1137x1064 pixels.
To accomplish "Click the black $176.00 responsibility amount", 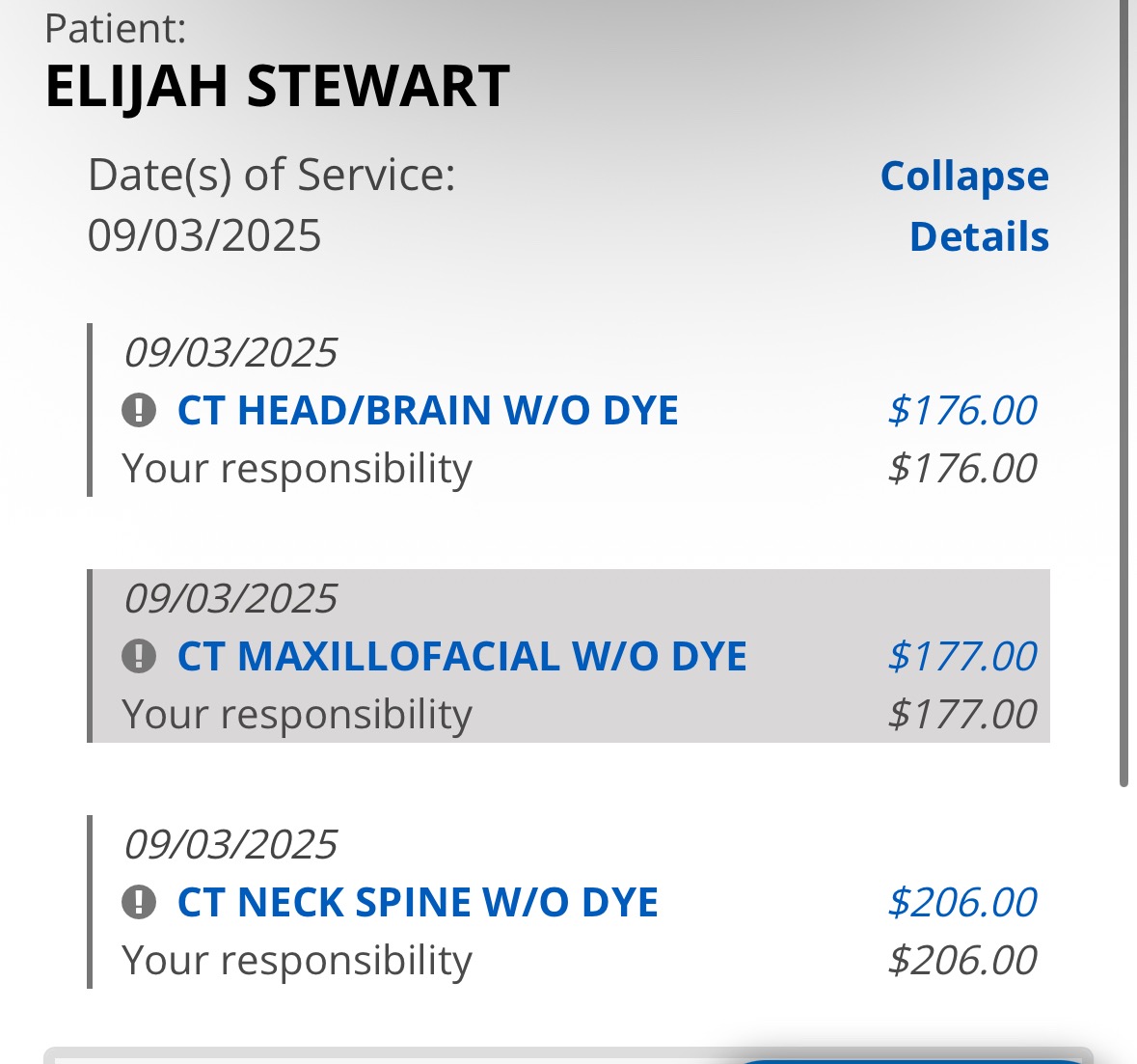I will 961,469.
